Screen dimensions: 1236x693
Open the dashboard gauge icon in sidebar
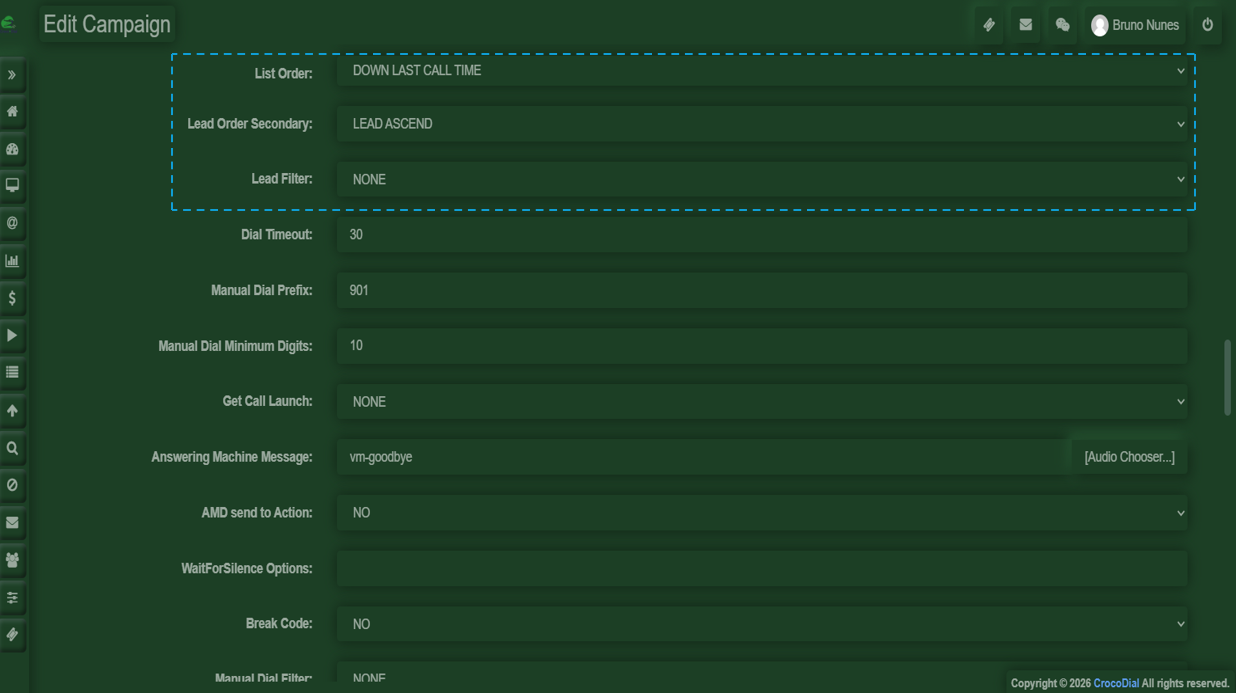coord(12,149)
